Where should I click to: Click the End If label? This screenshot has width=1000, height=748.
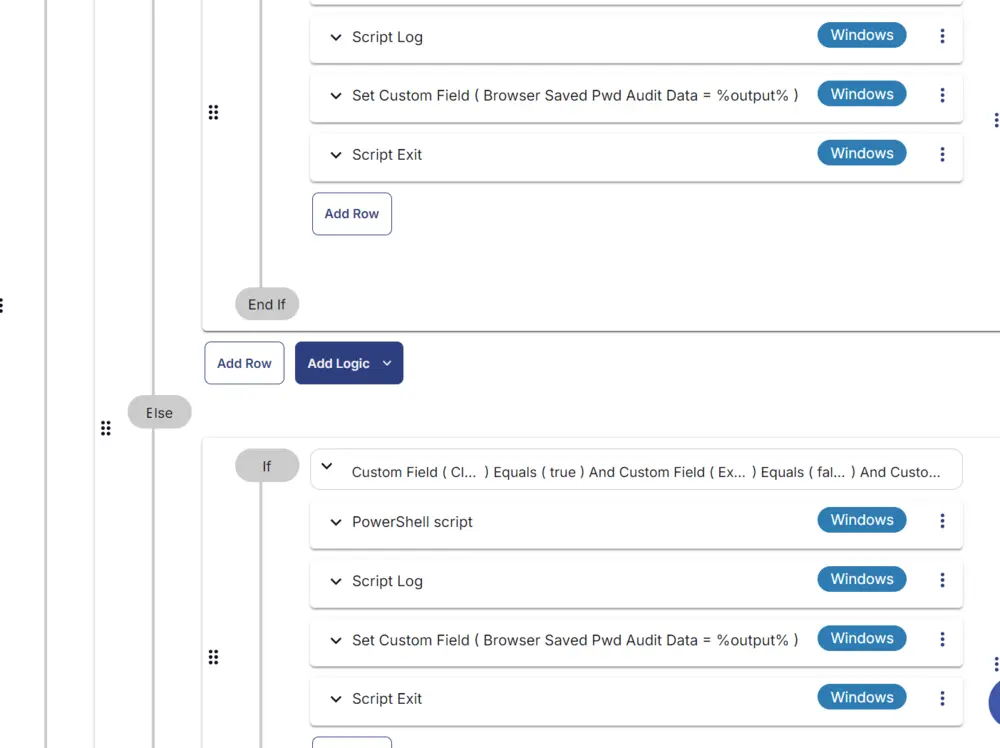(x=267, y=304)
